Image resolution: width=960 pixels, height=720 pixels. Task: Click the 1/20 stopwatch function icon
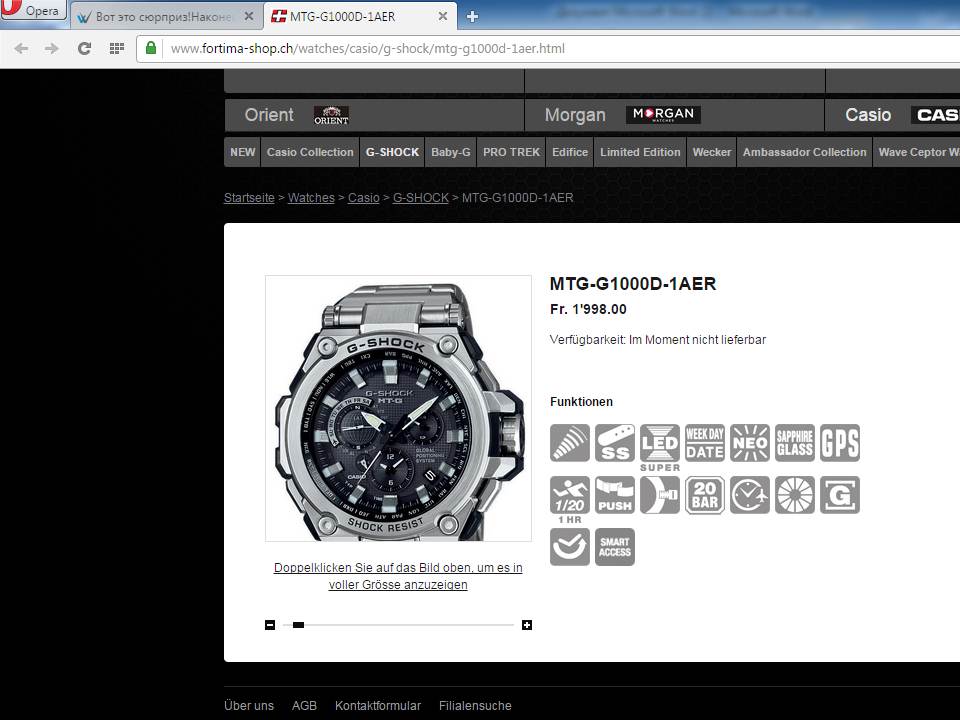[x=570, y=495]
